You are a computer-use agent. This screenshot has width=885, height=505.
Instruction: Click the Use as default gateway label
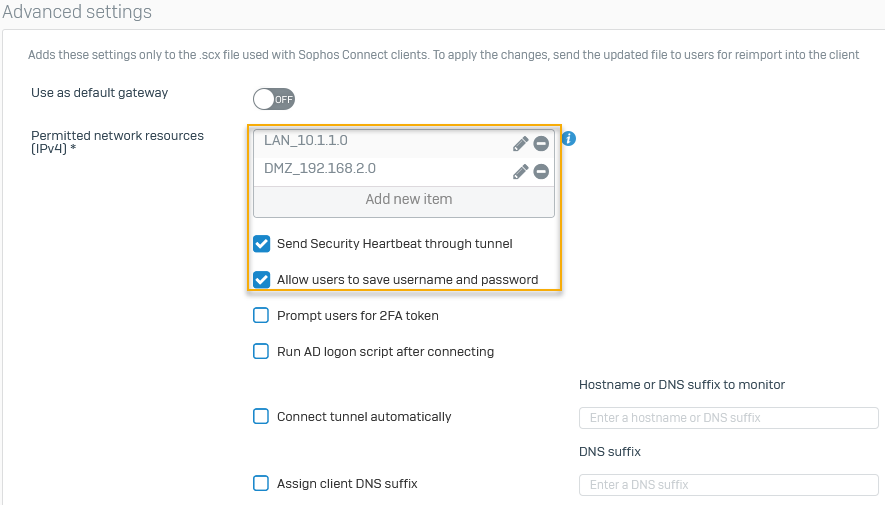[x=99, y=93]
